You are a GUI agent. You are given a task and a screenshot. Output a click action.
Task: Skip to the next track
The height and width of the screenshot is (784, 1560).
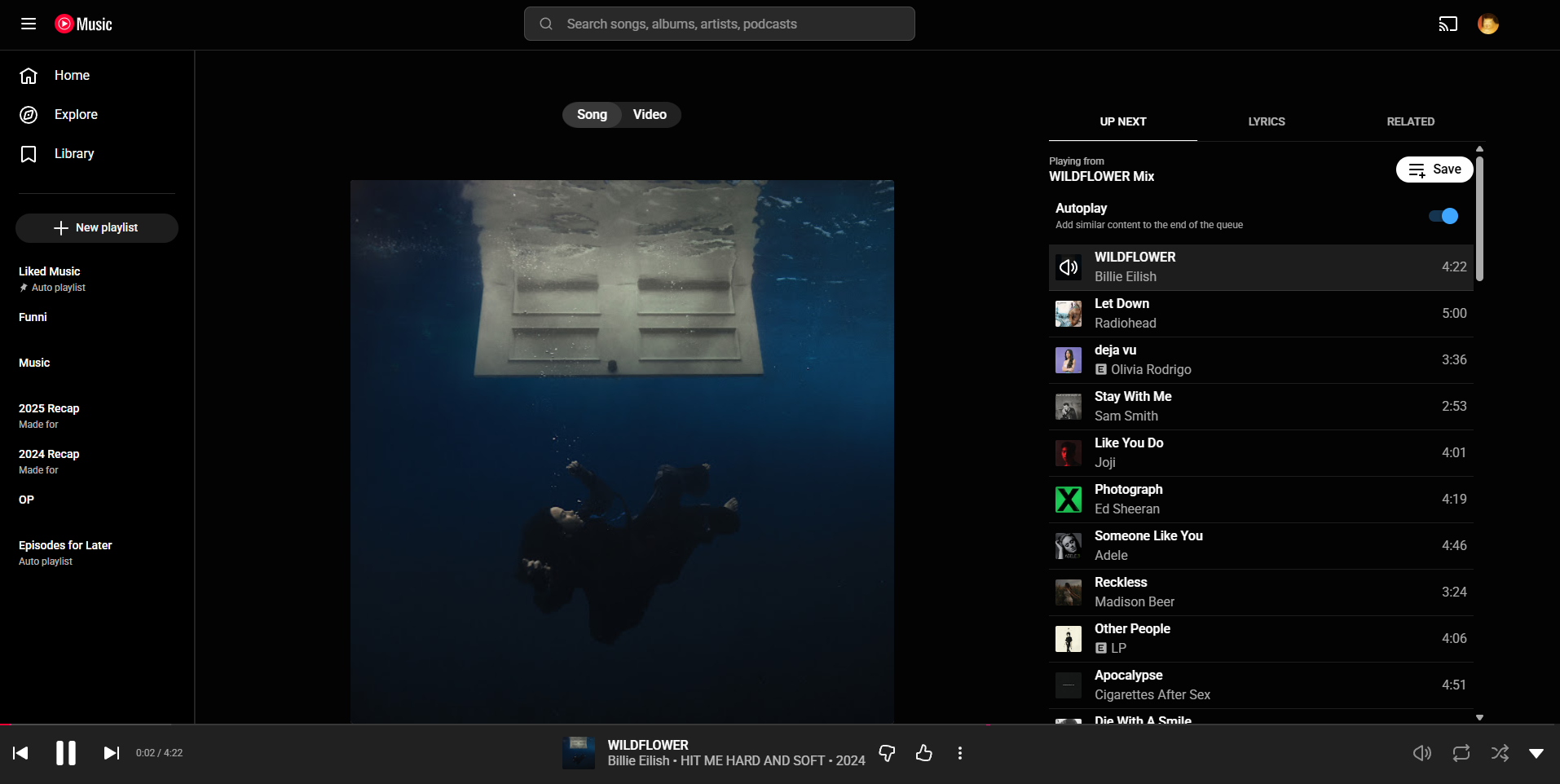[112, 753]
